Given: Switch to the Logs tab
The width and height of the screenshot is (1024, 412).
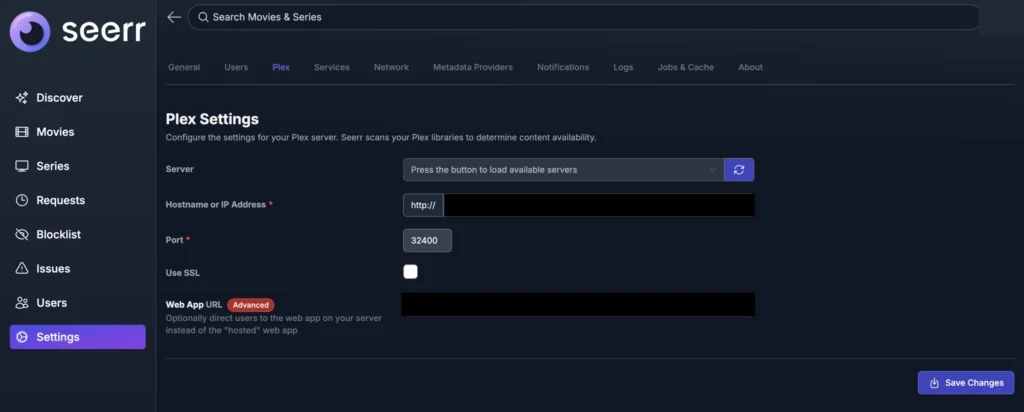Looking at the screenshot, I should 623,67.
